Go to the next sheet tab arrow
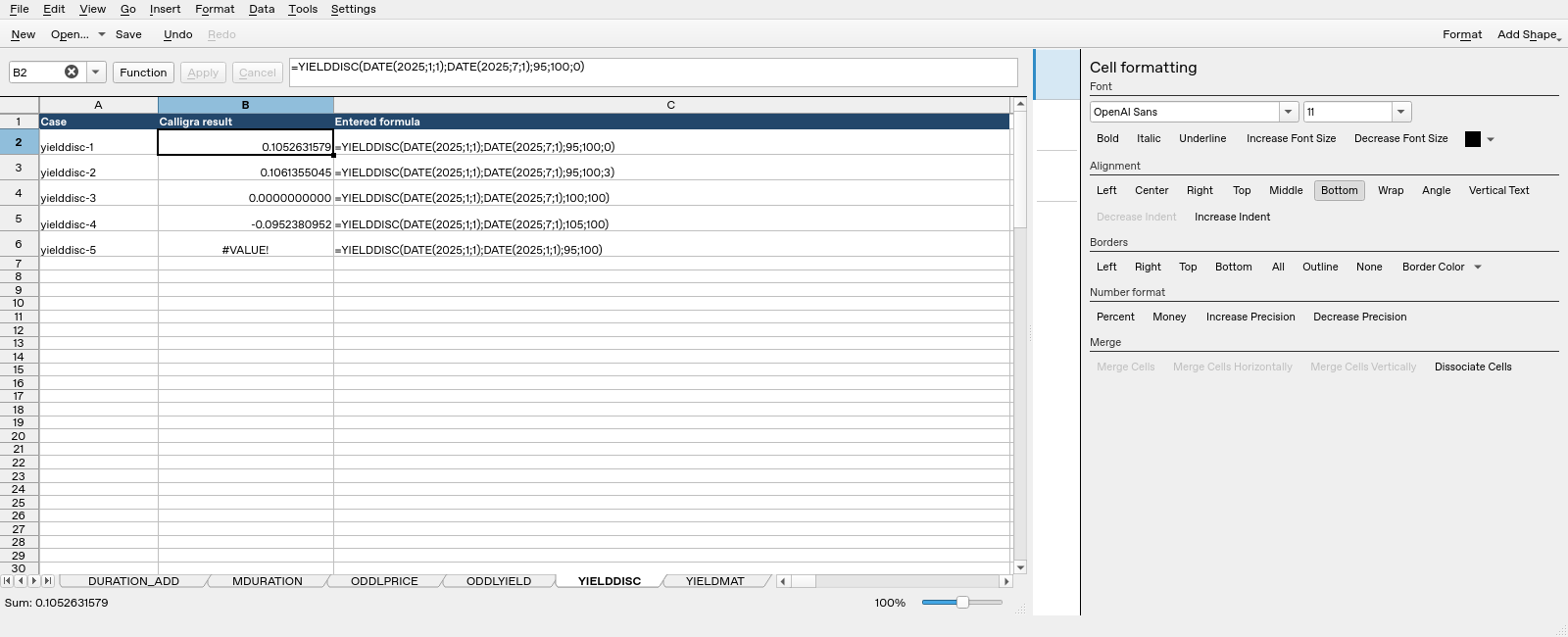Screen dimensions: 1568x637 point(34,581)
